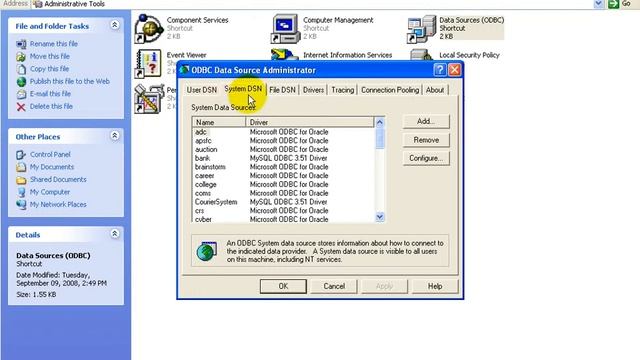The image size is (640, 360).
Task: Open the Computer Management shortcut icon
Action: 285,29
